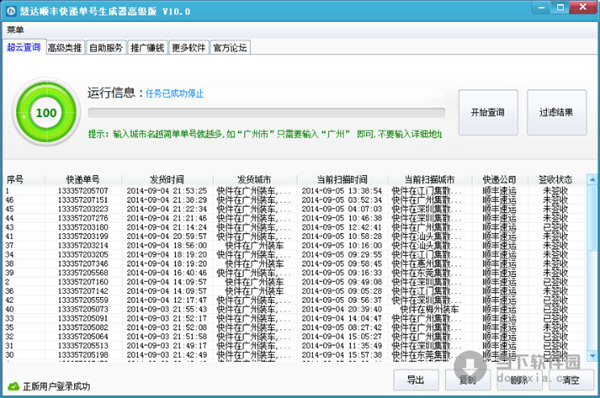The width and height of the screenshot is (600, 398).
Task: Click the 复制 button
Action: click(468, 380)
